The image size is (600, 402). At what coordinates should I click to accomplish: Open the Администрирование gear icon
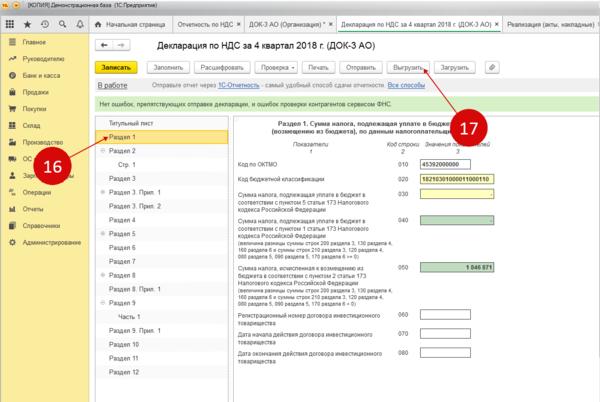pos(10,242)
